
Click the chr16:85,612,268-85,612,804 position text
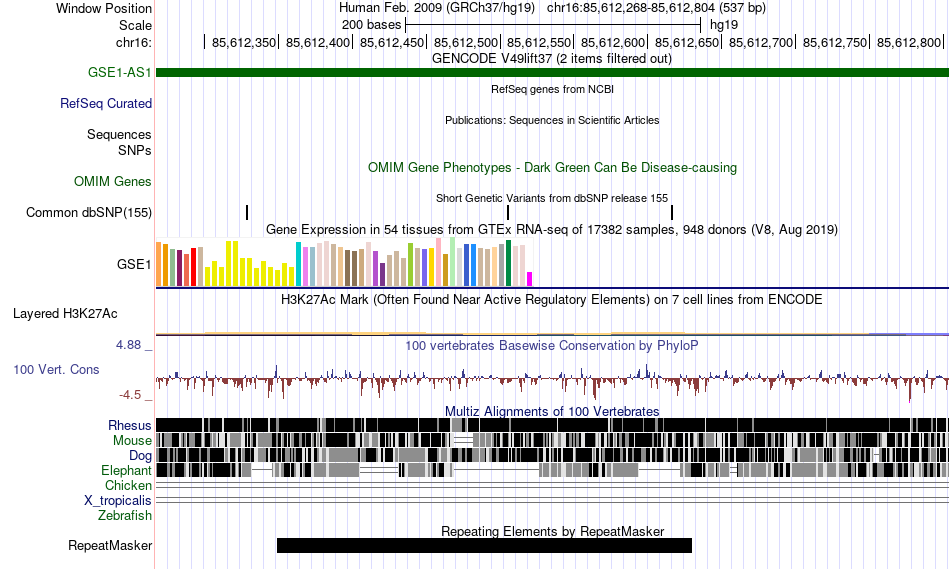coord(656,8)
